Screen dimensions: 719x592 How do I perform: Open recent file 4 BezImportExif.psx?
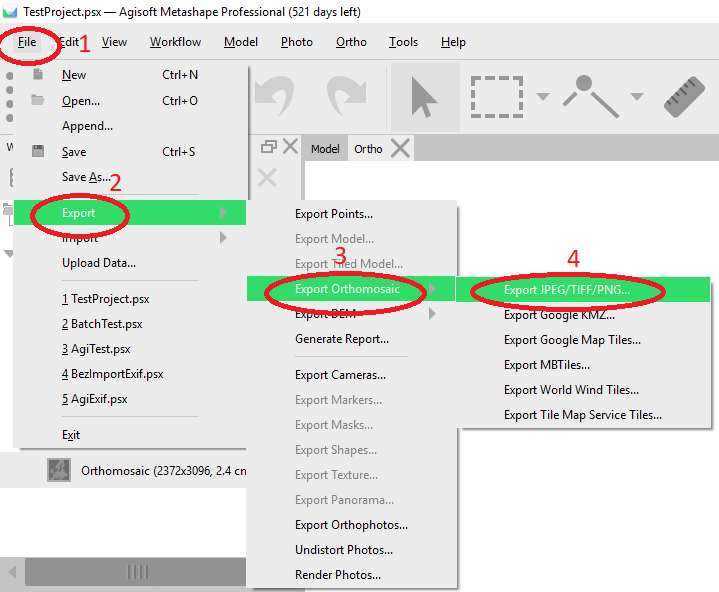pyautogui.click(x=130, y=374)
